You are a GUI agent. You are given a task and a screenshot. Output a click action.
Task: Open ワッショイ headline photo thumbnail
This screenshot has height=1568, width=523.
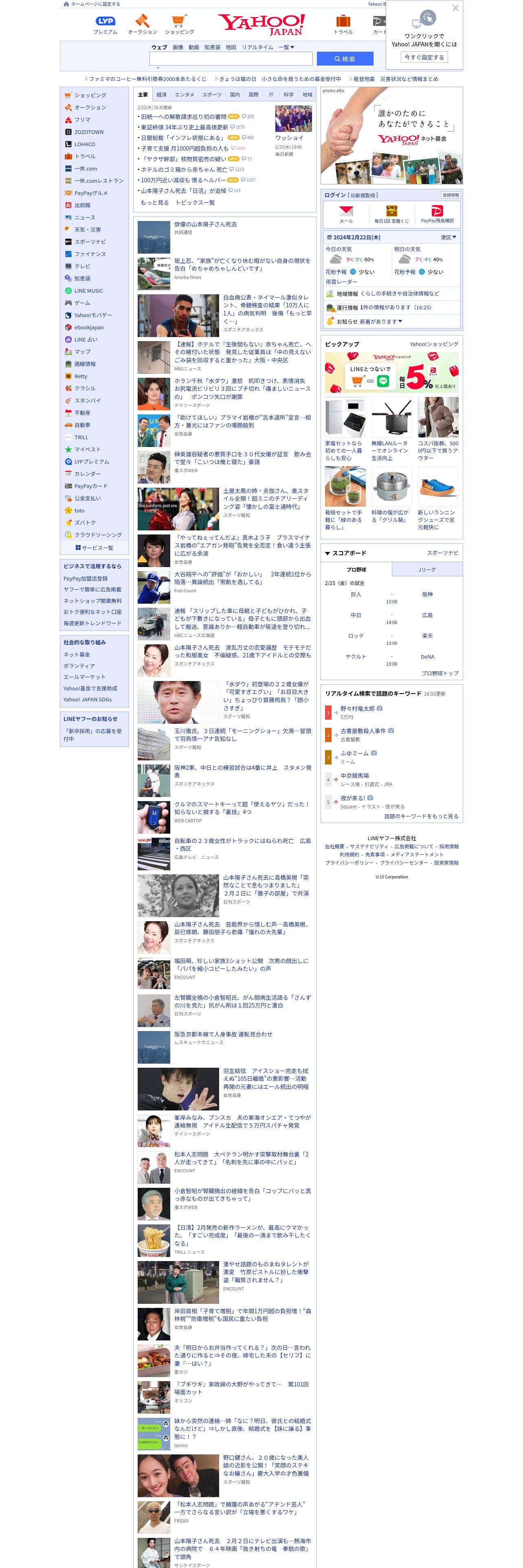293,119
